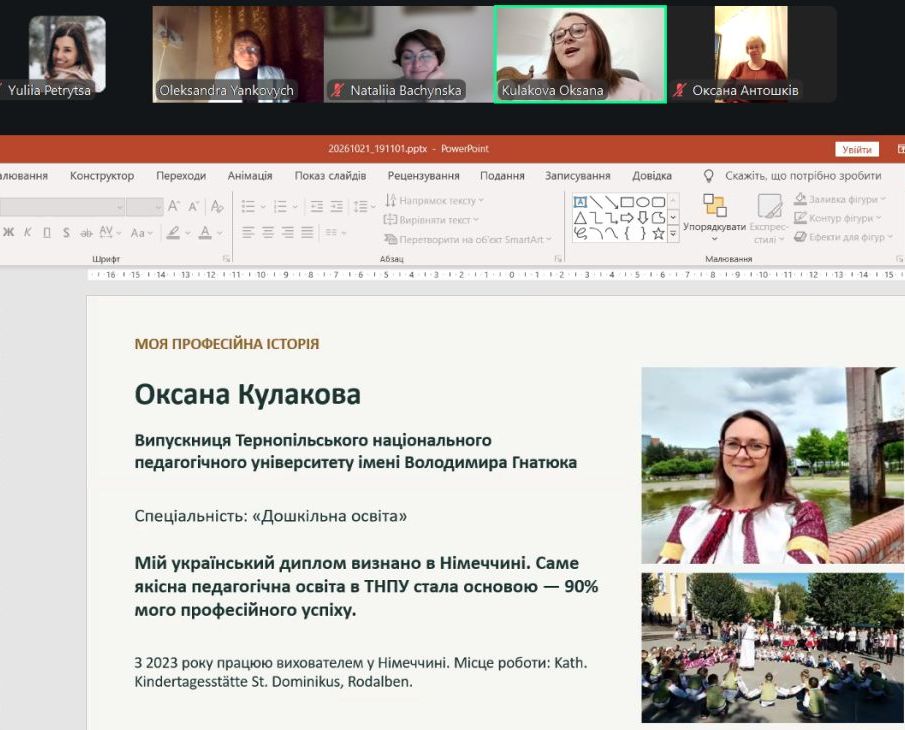Click Перетворити на об'єкт SmartArt
This screenshot has height=730, width=905.
[x=468, y=239]
